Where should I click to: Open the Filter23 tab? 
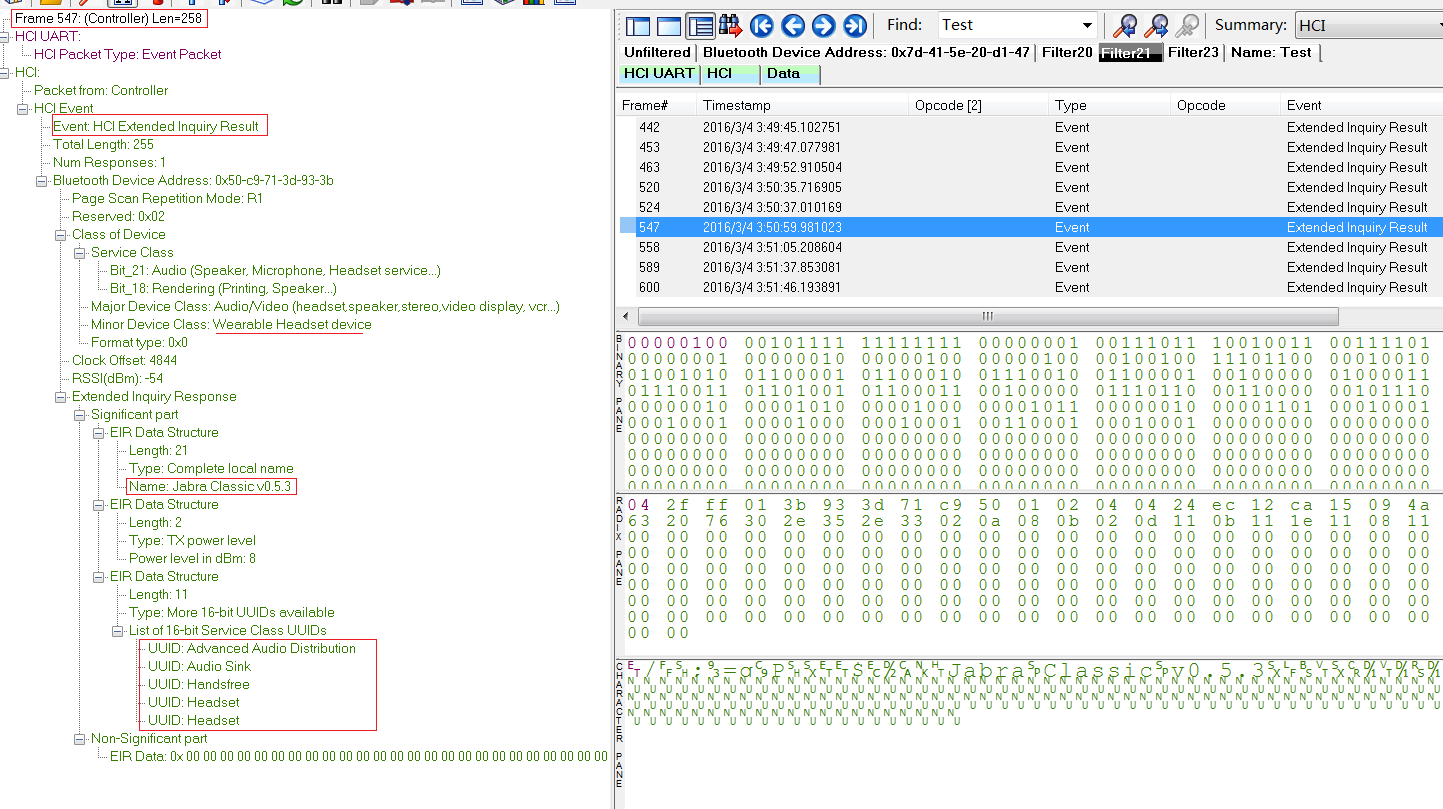[x=1194, y=51]
